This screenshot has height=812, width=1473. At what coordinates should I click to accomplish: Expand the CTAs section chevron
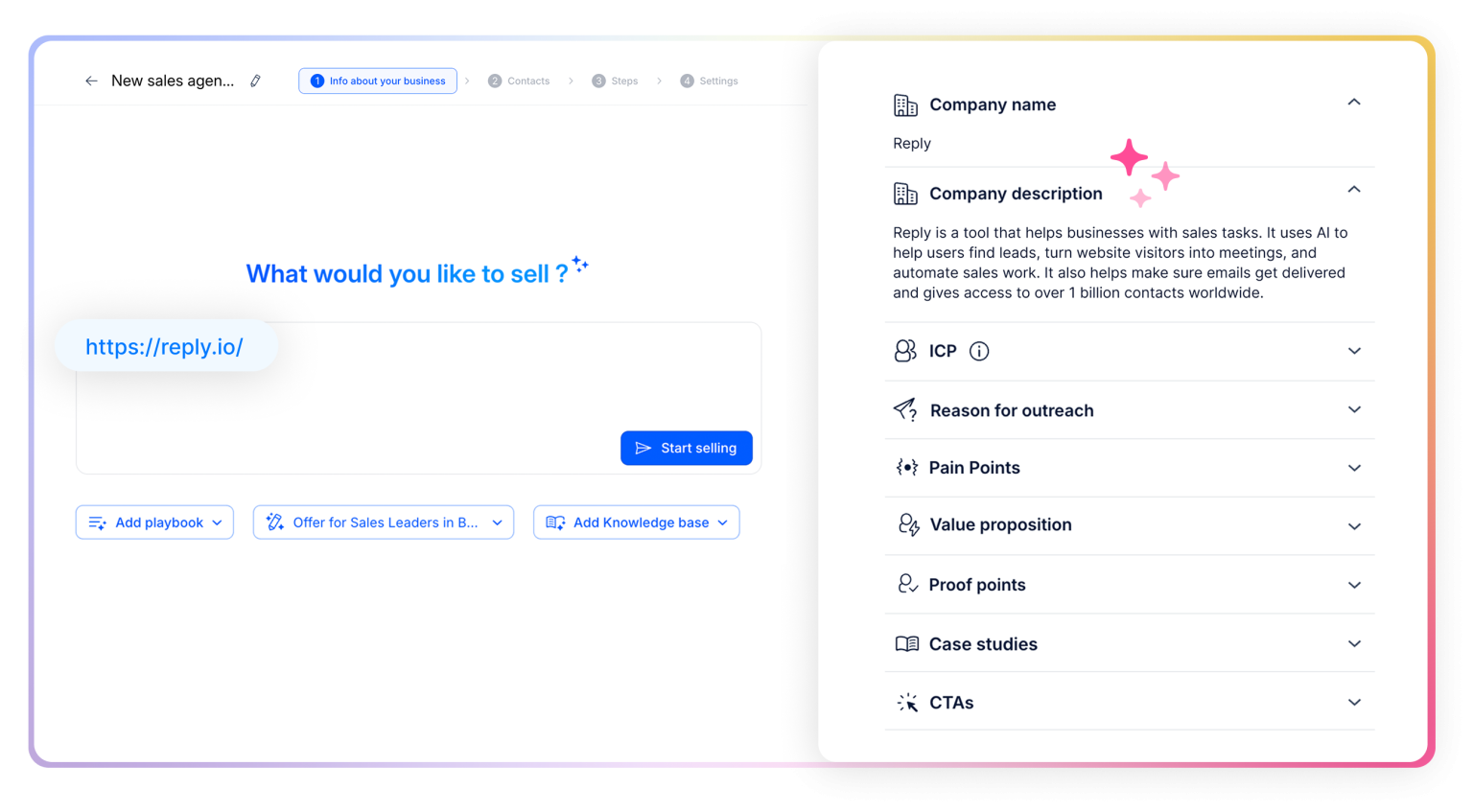1354,703
